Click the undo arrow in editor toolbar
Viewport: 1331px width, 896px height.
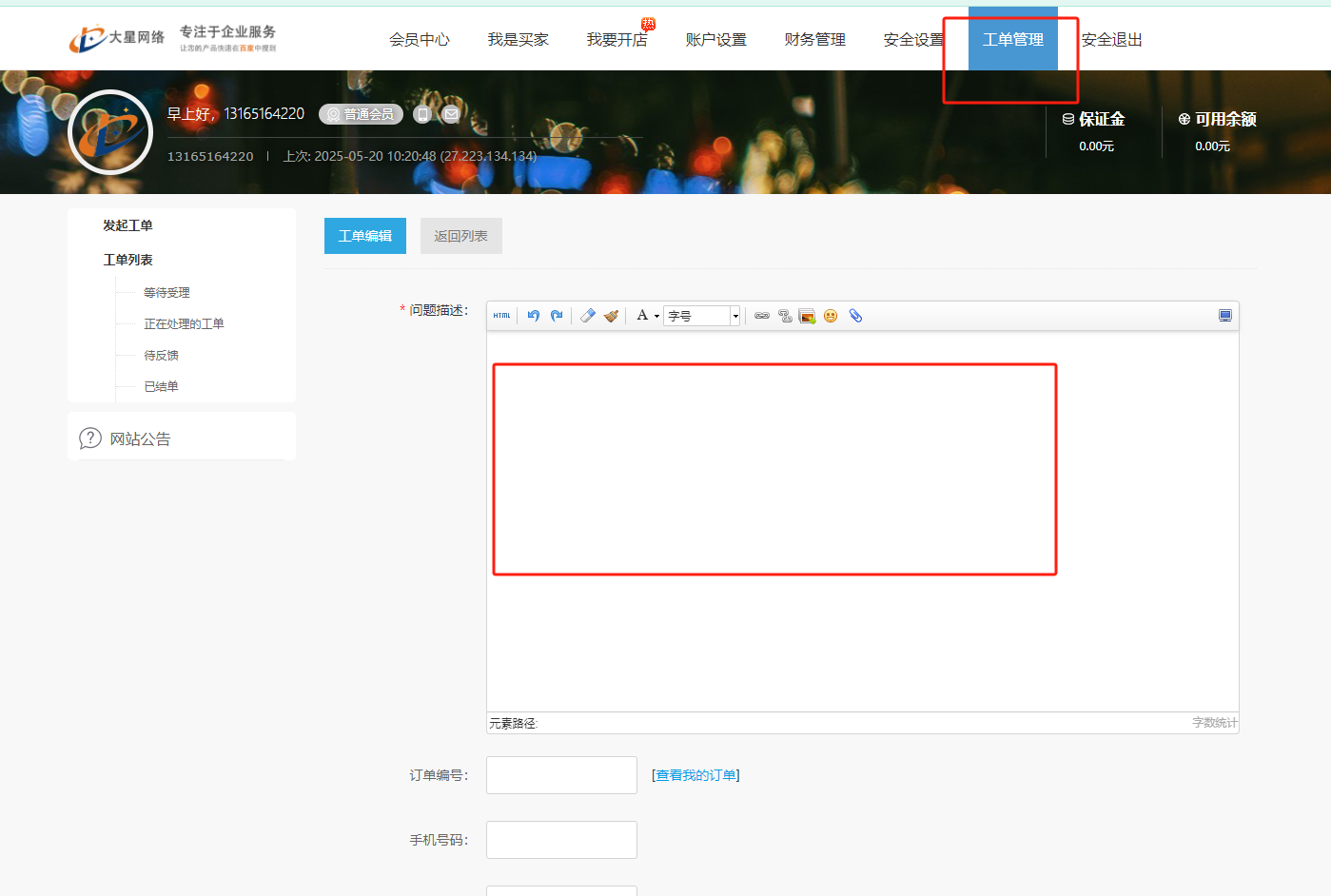click(534, 316)
